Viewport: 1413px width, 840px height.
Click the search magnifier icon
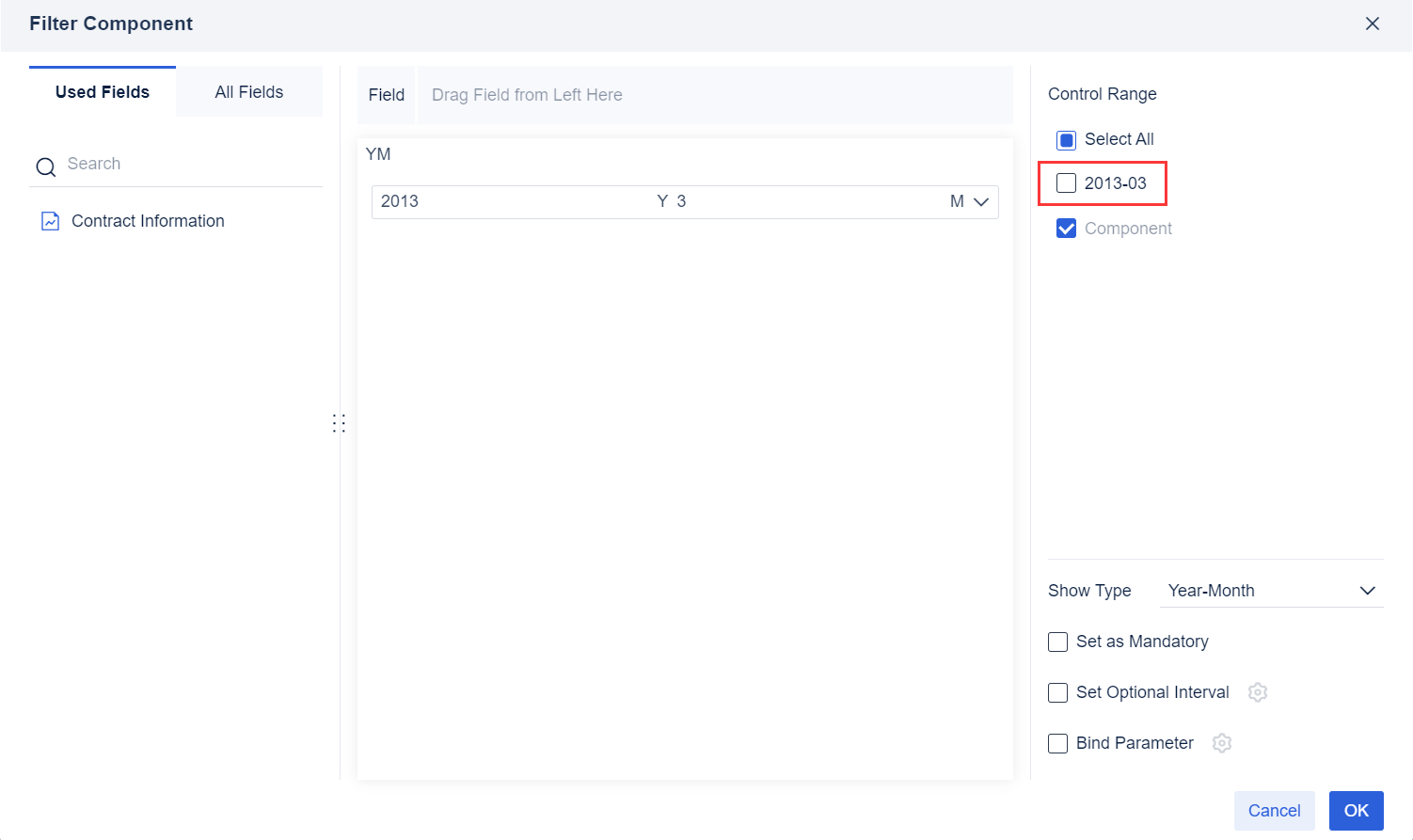45,165
